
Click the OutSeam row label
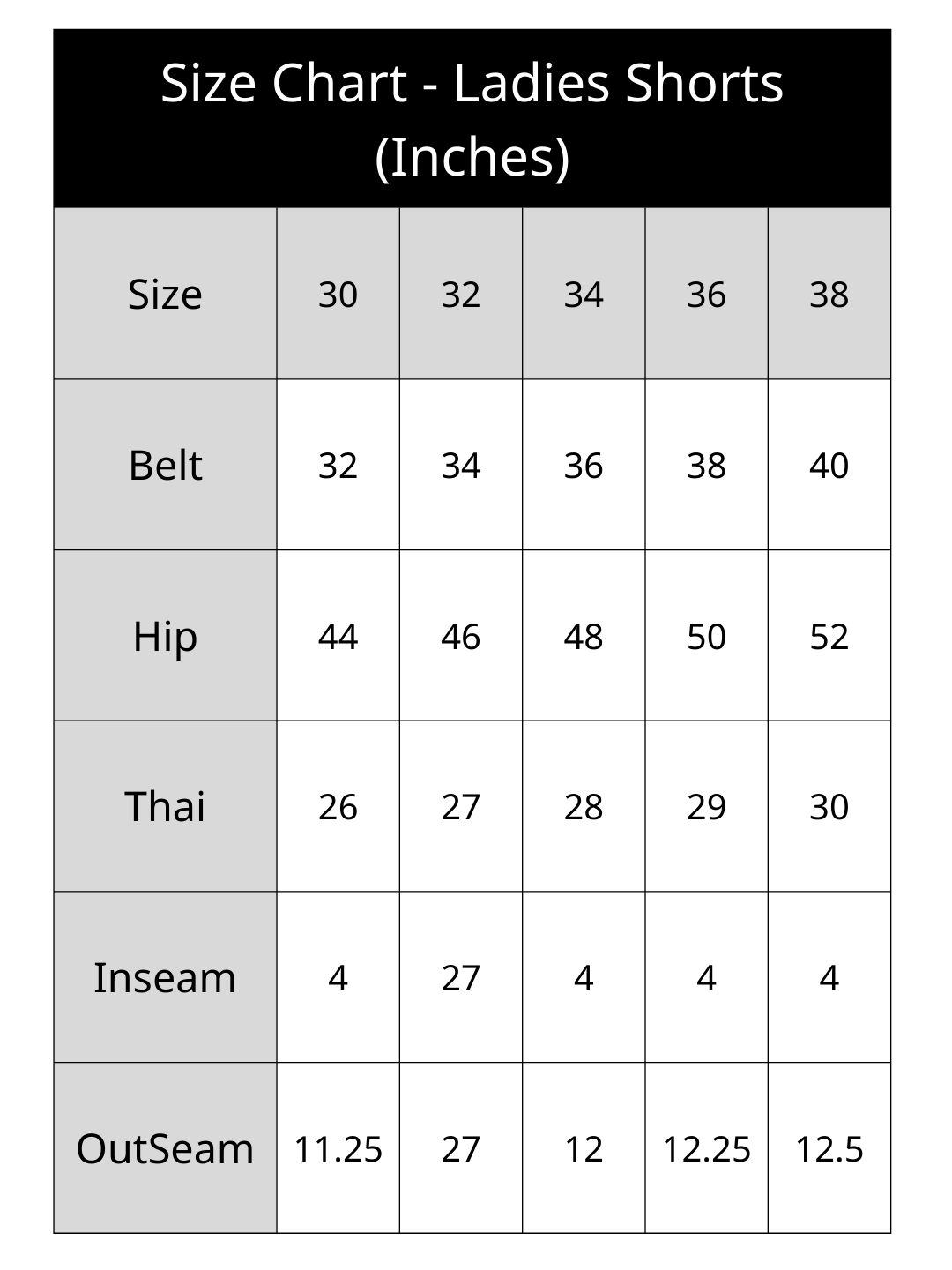click(x=166, y=1148)
